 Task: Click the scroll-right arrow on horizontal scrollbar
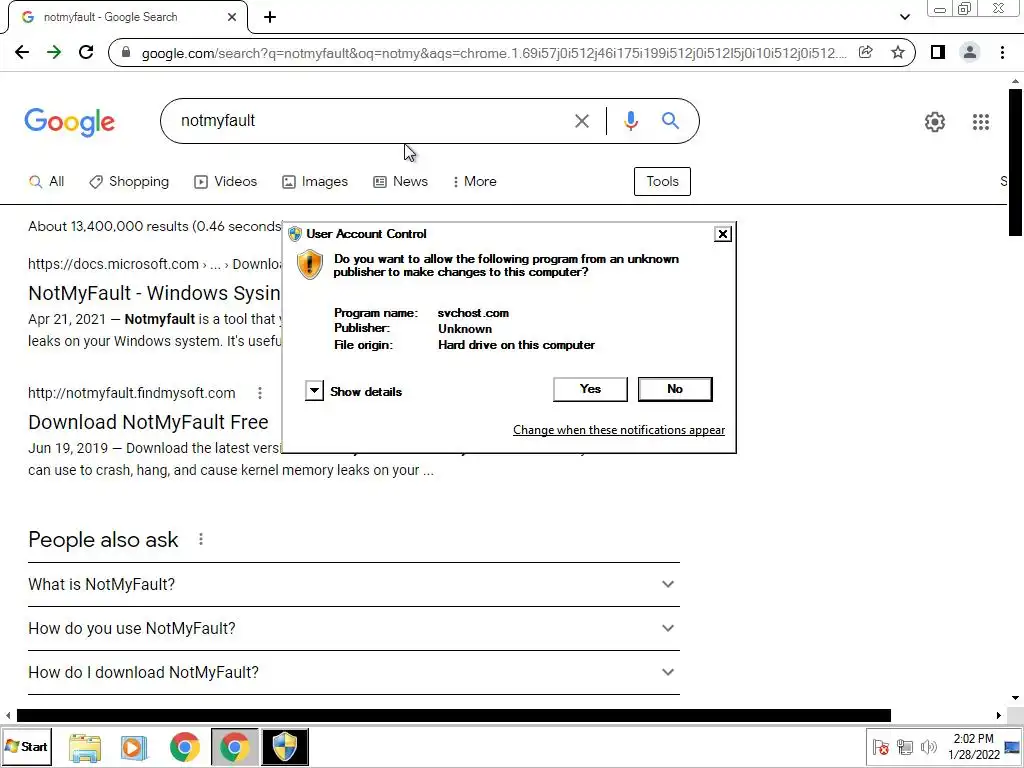point(999,716)
